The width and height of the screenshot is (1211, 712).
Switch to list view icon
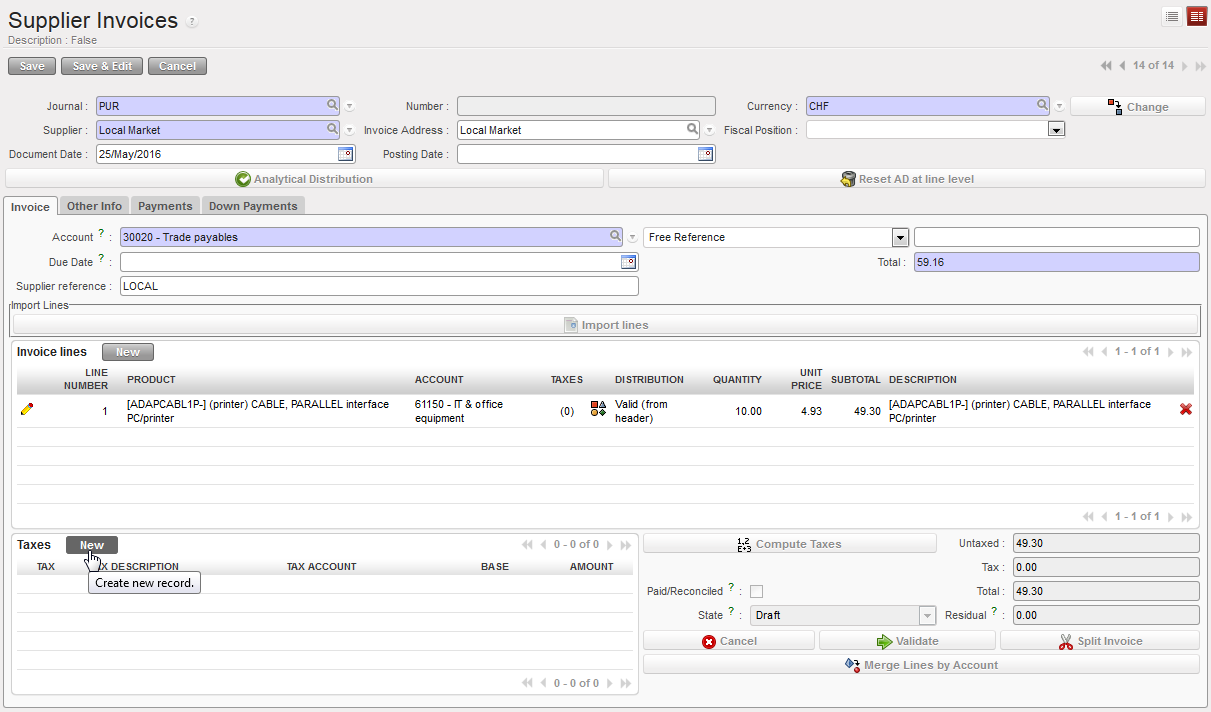(x=1172, y=16)
